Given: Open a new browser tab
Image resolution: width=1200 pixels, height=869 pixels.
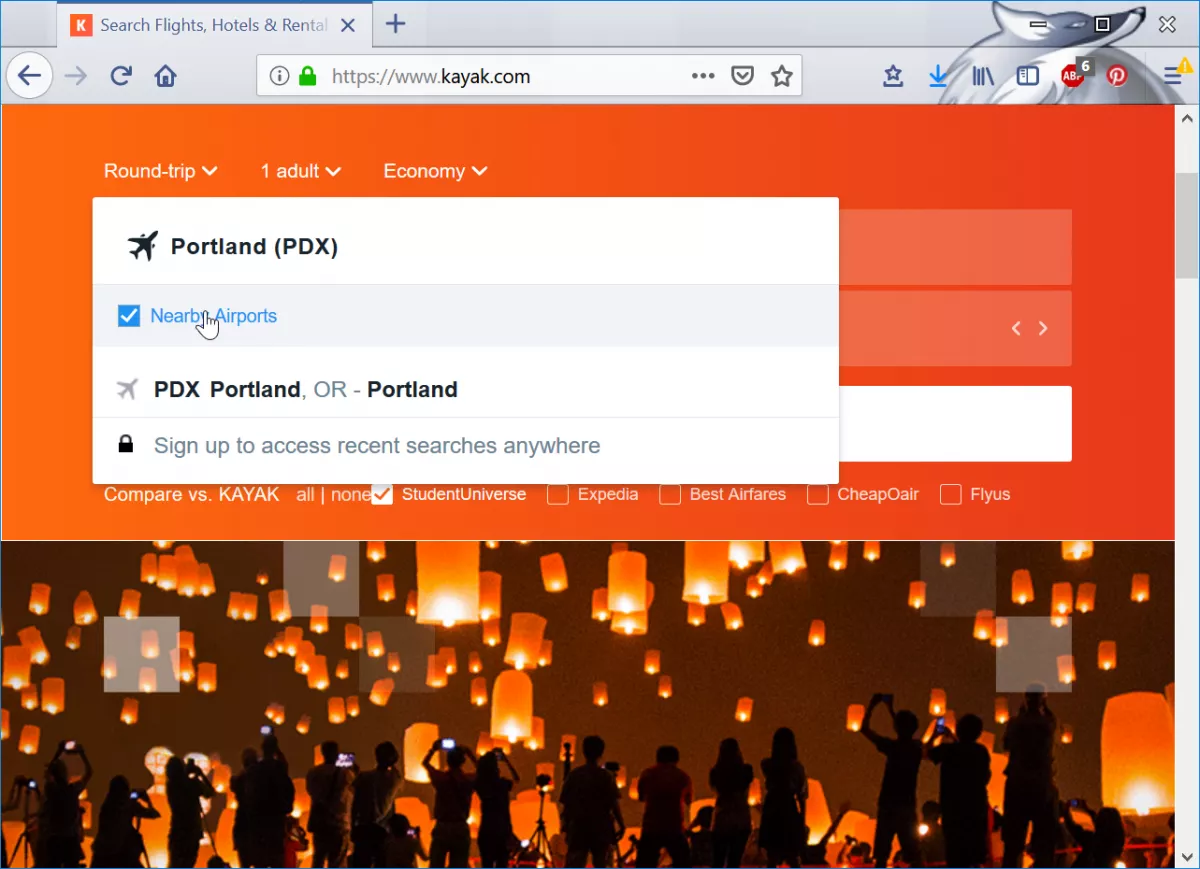Looking at the screenshot, I should tap(396, 25).
